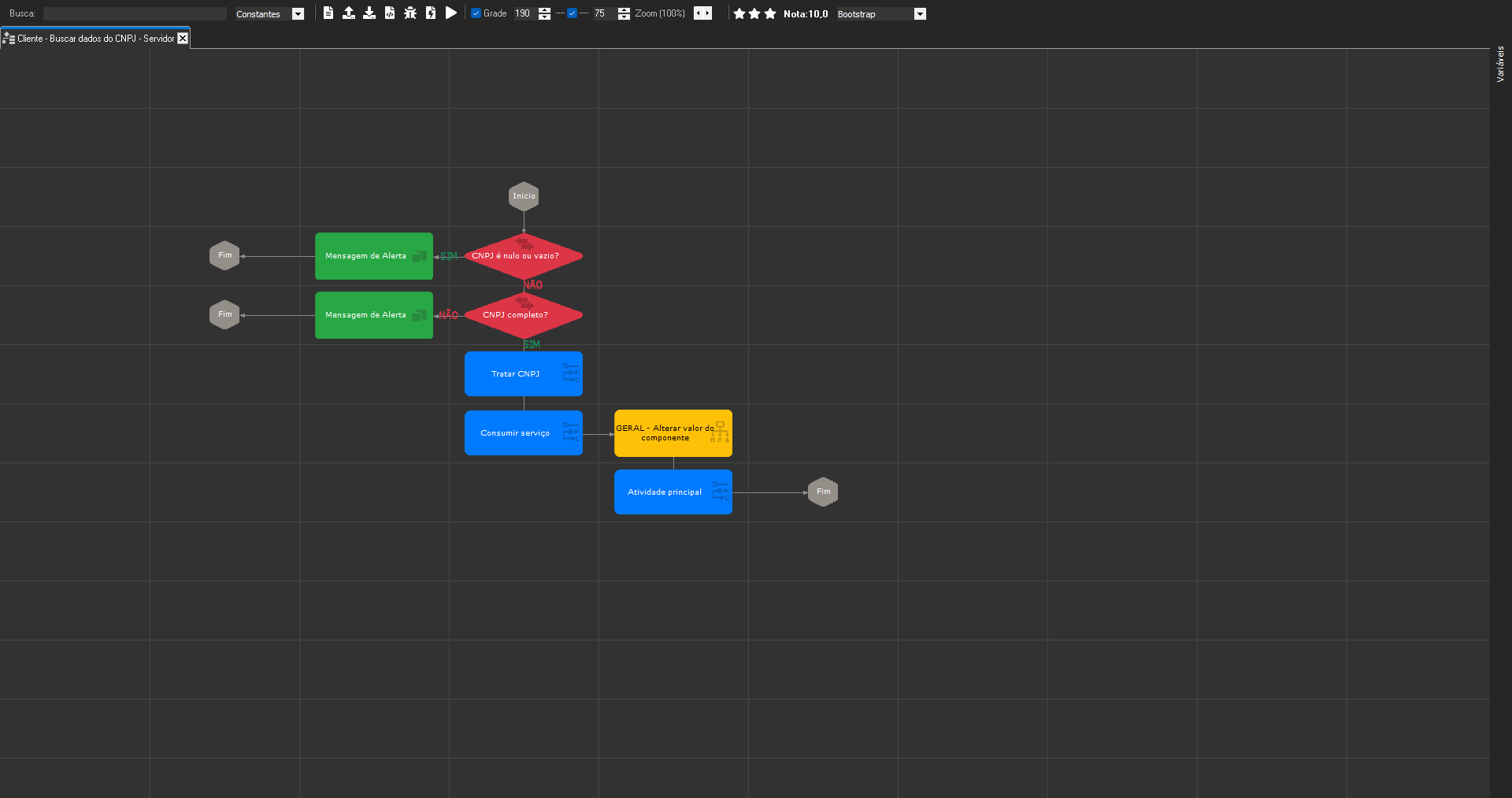Click the 75 value stepper arrows
This screenshot has width=1512, height=798.
tap(624, 13)
